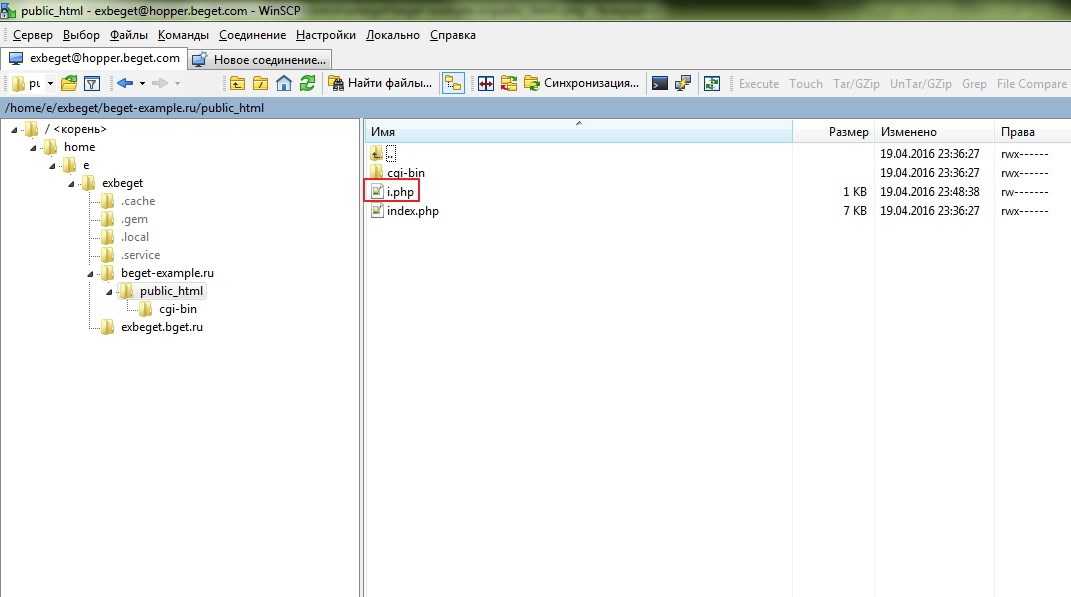The height and width of the screenshot is (597, 1071).
Task: Open the file filter icon
Action: coord(92,84)
